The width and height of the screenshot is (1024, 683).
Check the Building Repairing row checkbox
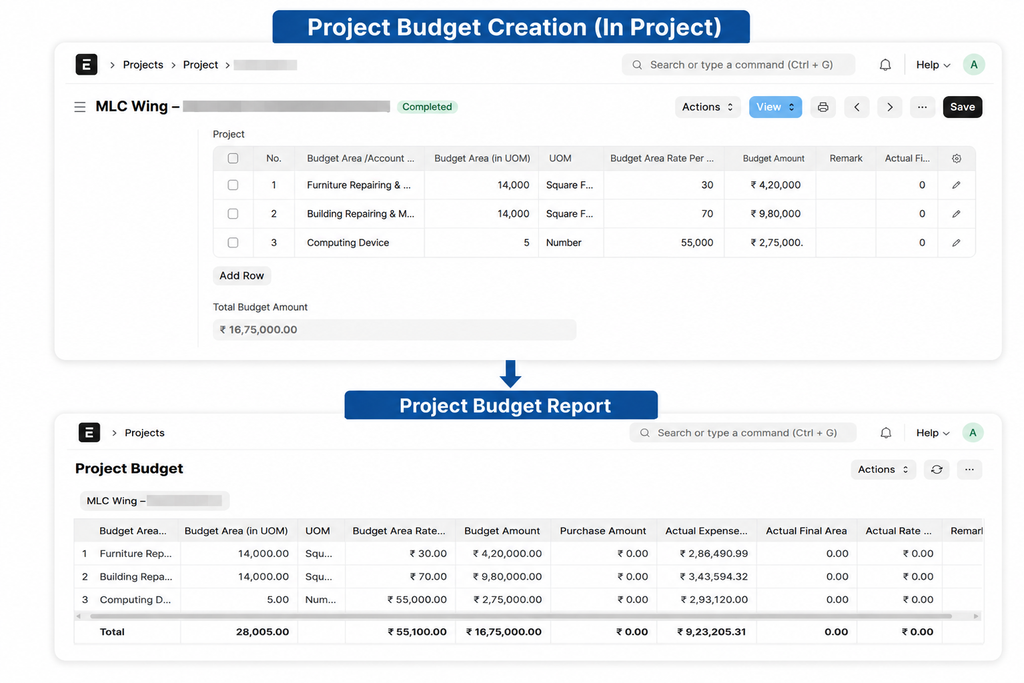click(x=233, y=214)
